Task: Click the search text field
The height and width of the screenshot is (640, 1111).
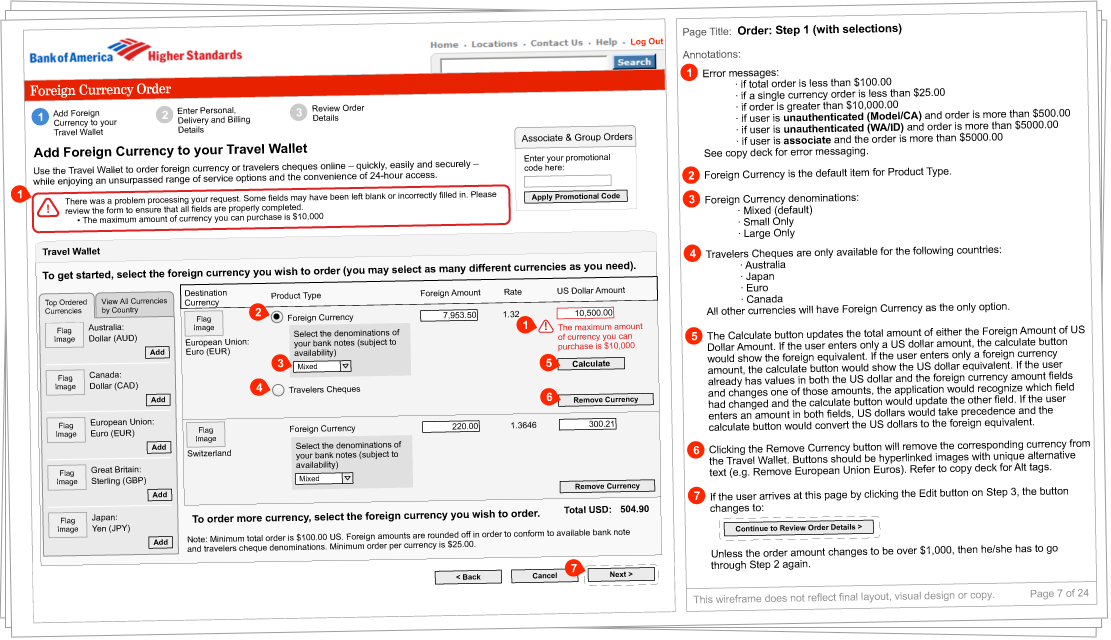Action: (526, 66)
